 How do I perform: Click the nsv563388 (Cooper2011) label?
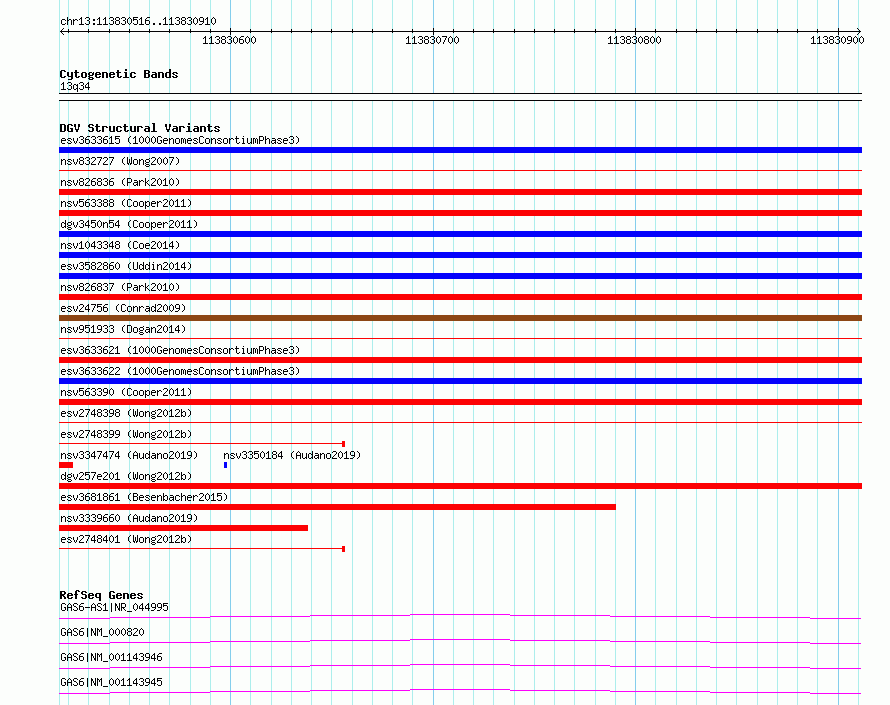coord(126,203)
